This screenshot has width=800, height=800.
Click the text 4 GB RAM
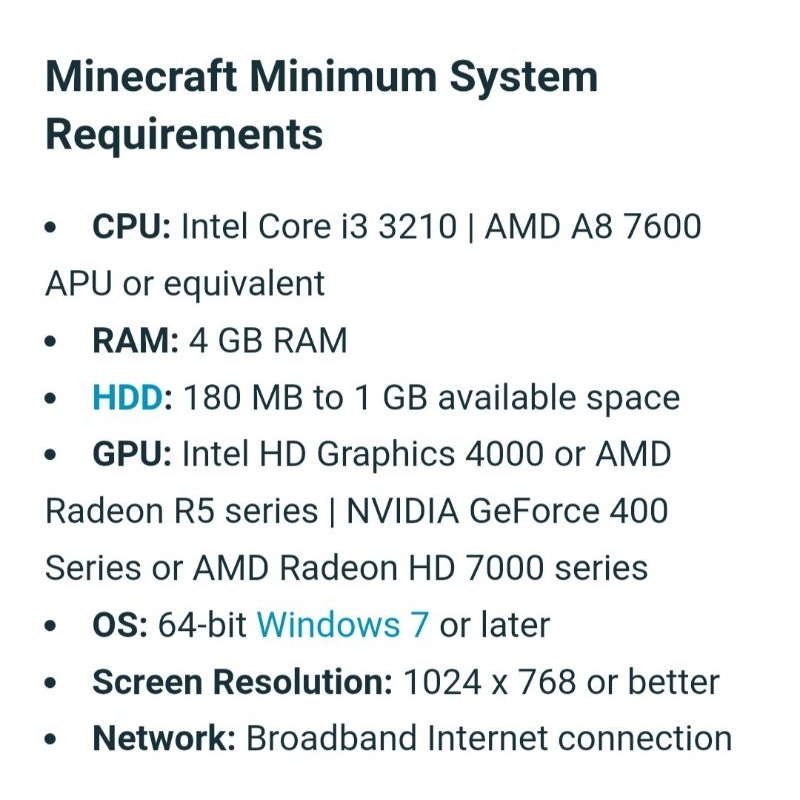[268, 340]
